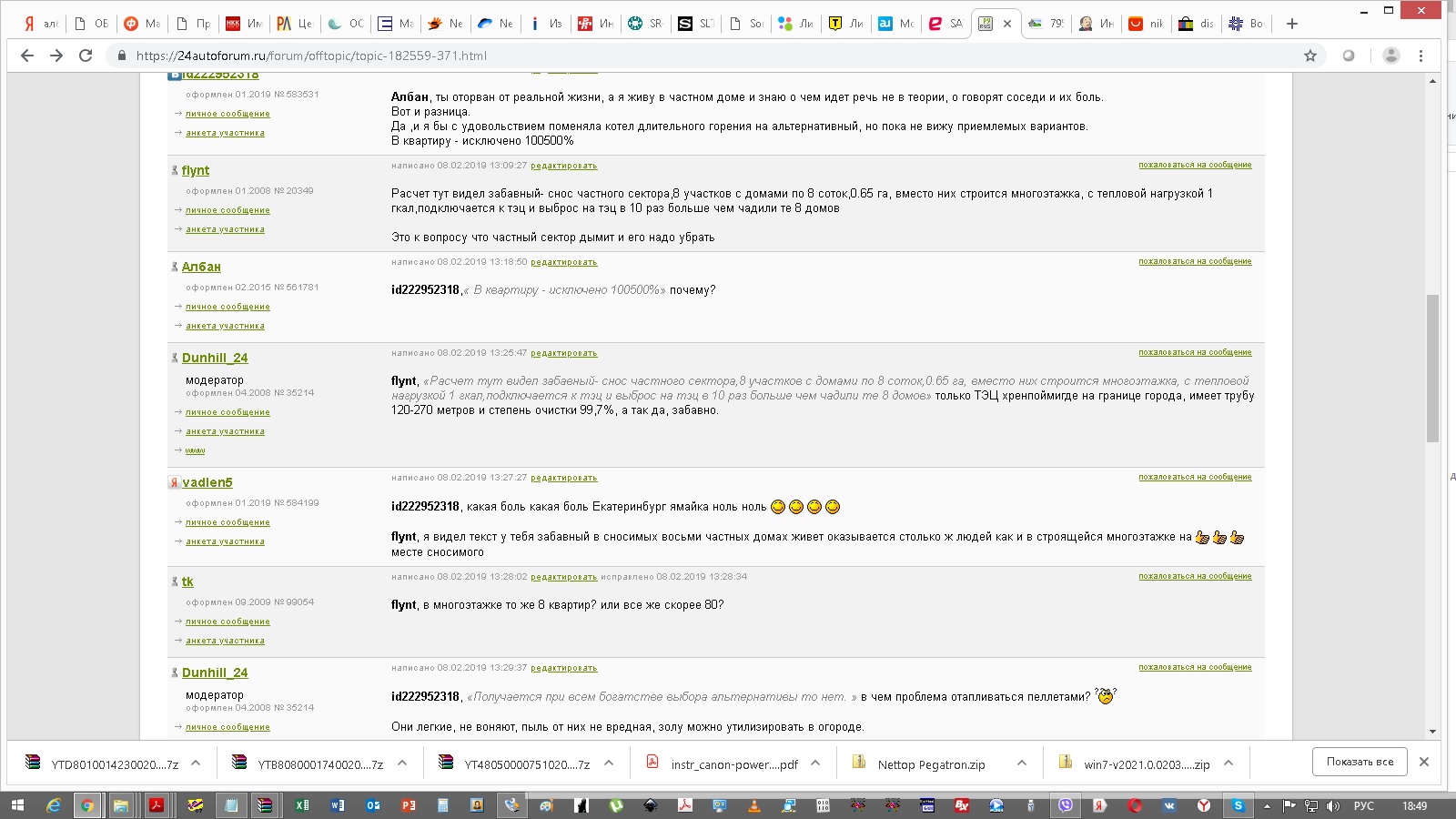The height and width of the screenshot is (819, 1456).
Task: Edit the post written at 13:28:02 by tk
Action: point(564,577)
